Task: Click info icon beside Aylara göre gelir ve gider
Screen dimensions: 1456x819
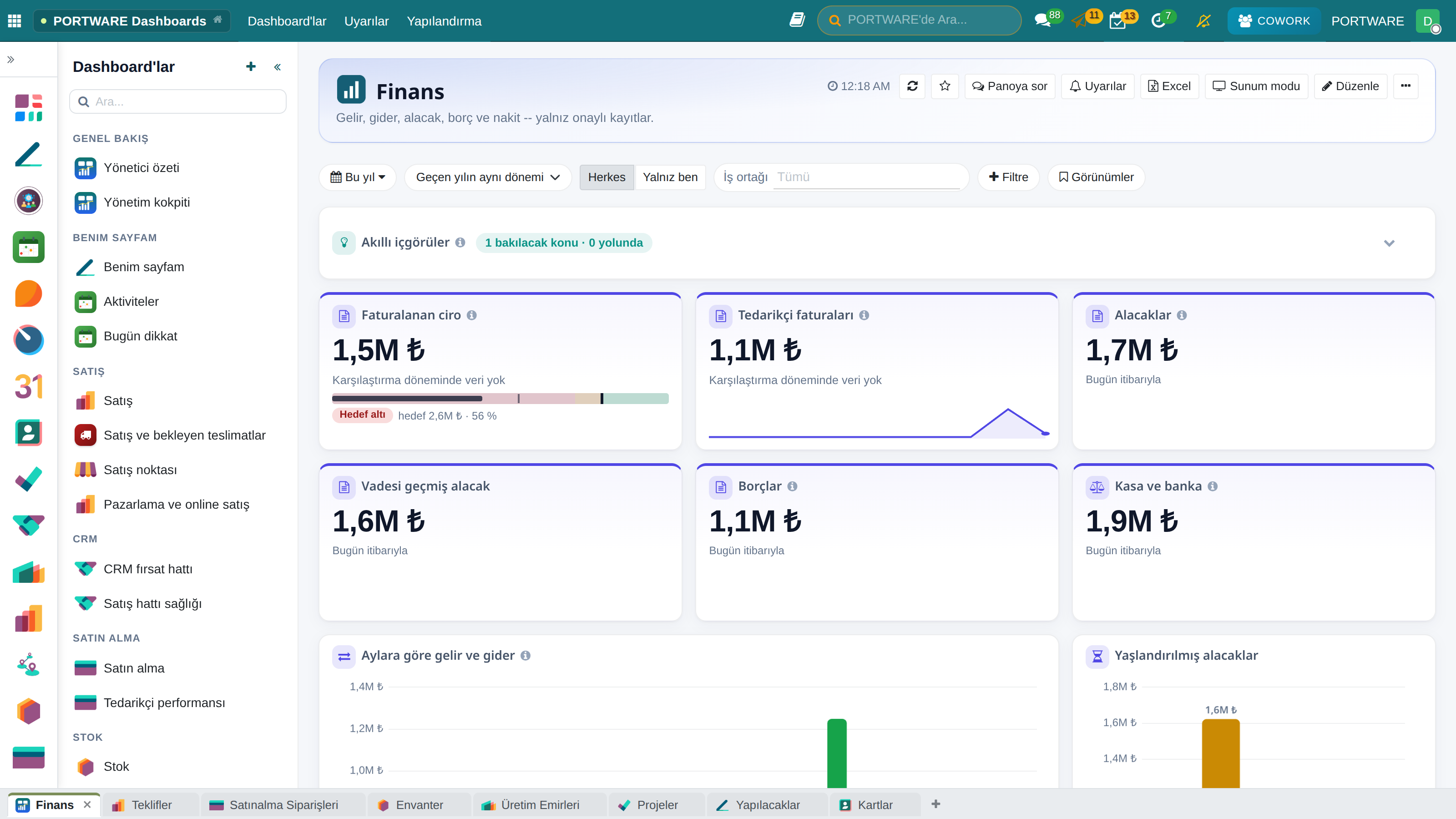Action: [525, 656]
